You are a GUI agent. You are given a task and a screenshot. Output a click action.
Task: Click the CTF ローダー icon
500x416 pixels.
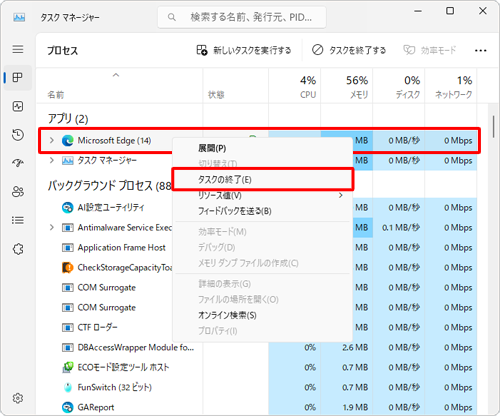coord(68,327)
